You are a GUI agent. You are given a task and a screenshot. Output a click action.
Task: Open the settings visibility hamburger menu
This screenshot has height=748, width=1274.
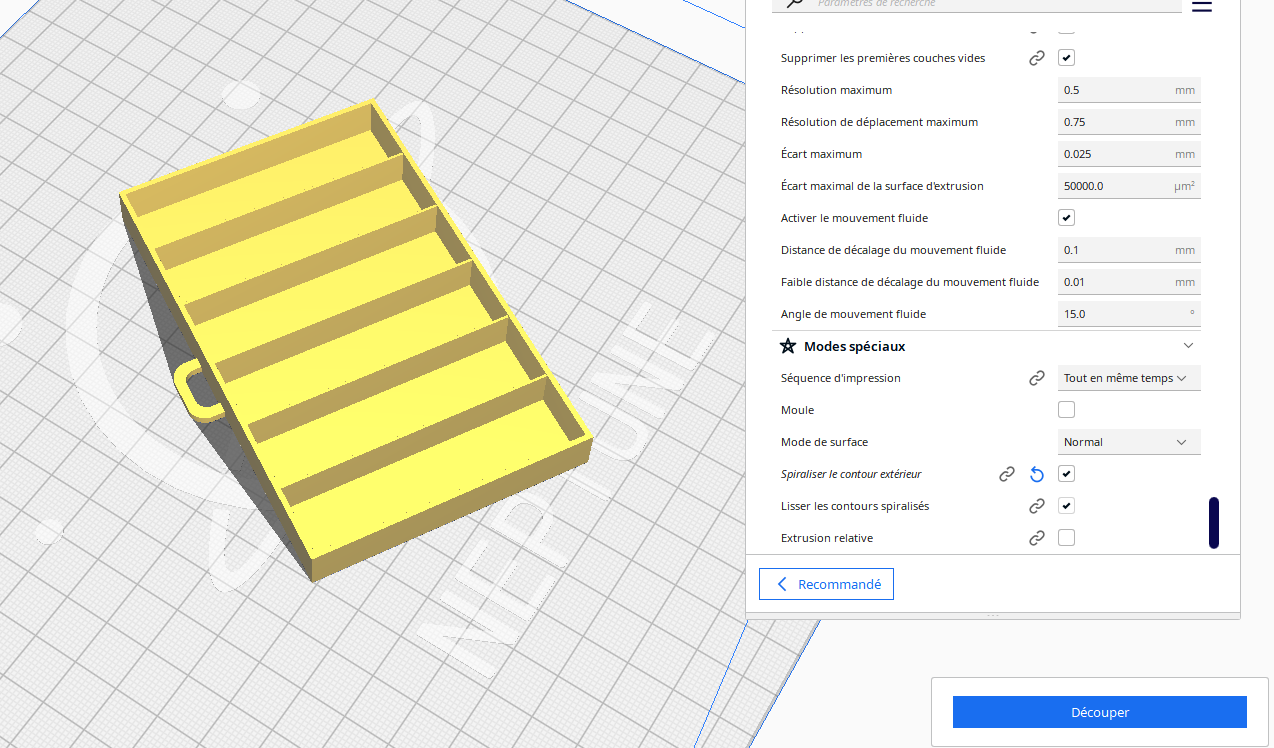click(1202, 6)
